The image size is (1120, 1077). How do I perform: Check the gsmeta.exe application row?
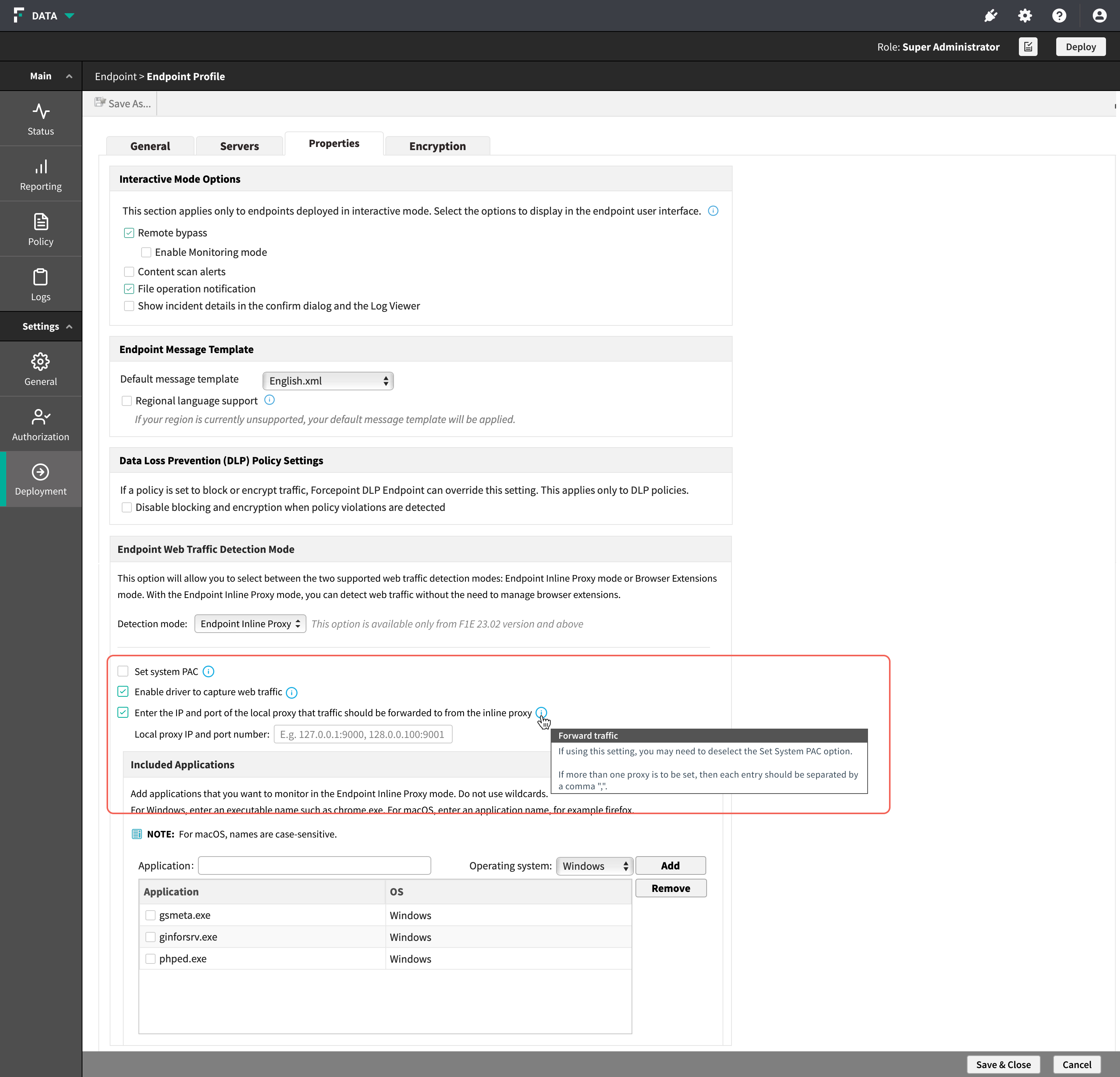(150, 915)
